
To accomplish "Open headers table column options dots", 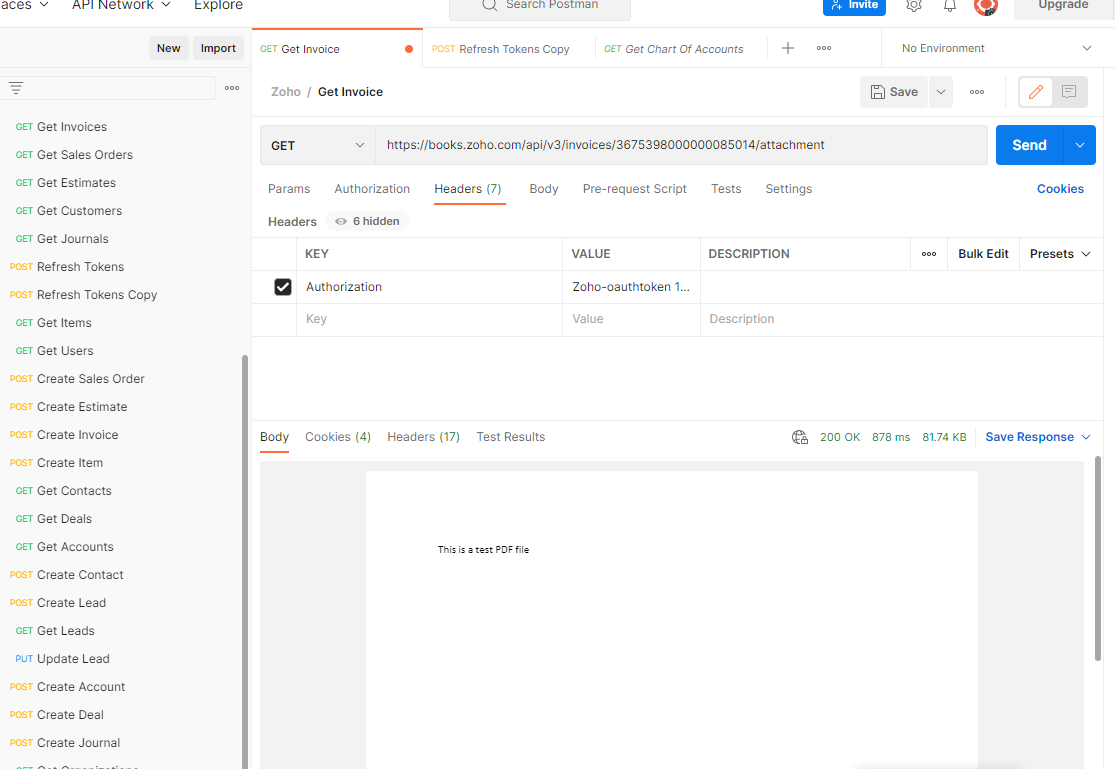I will (929, 254).
